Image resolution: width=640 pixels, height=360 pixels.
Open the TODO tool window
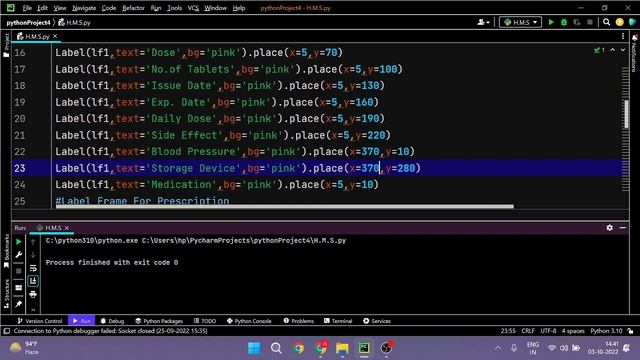(x=205, y=321)
